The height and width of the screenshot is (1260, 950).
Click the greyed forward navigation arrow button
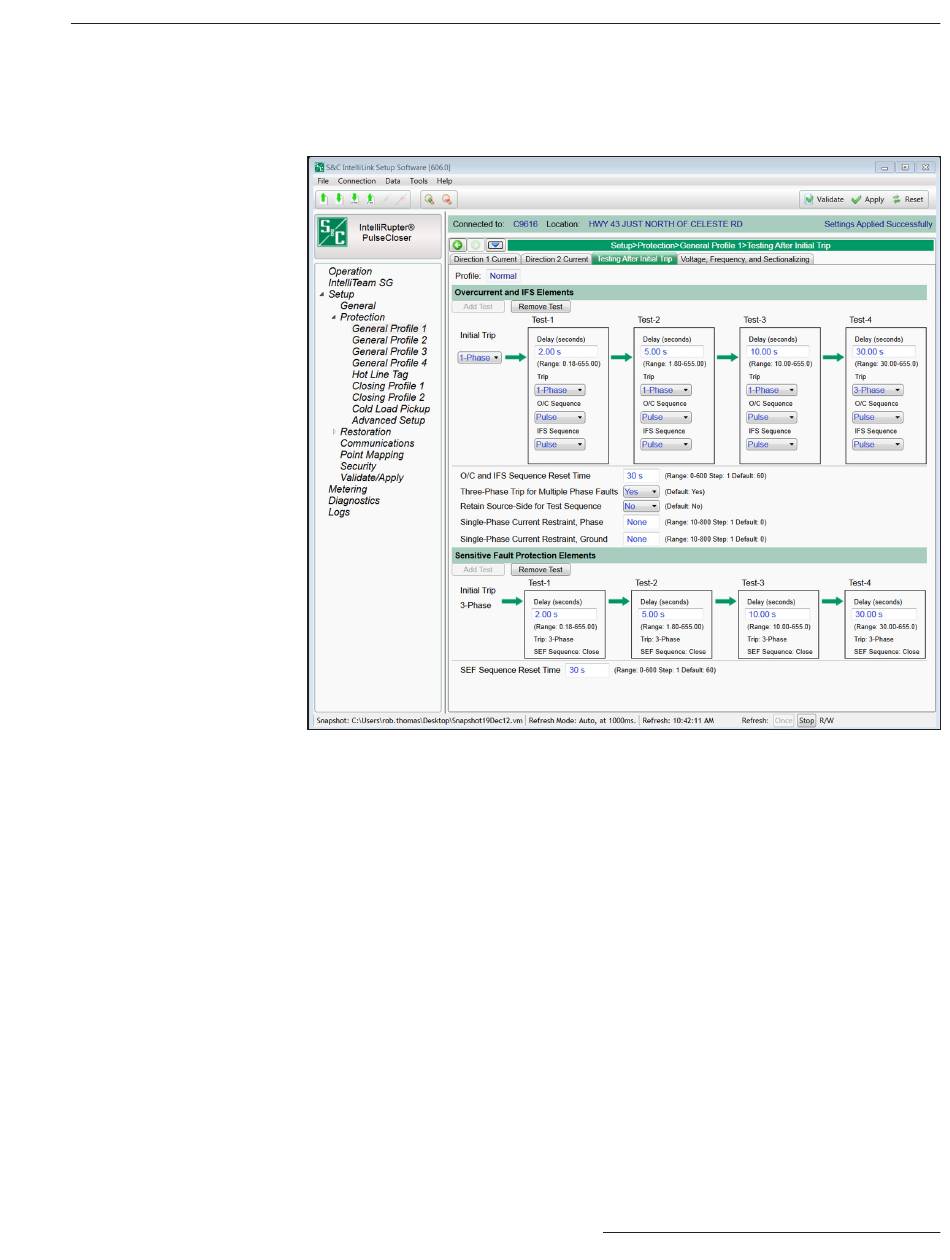click(x=476, y=245)
